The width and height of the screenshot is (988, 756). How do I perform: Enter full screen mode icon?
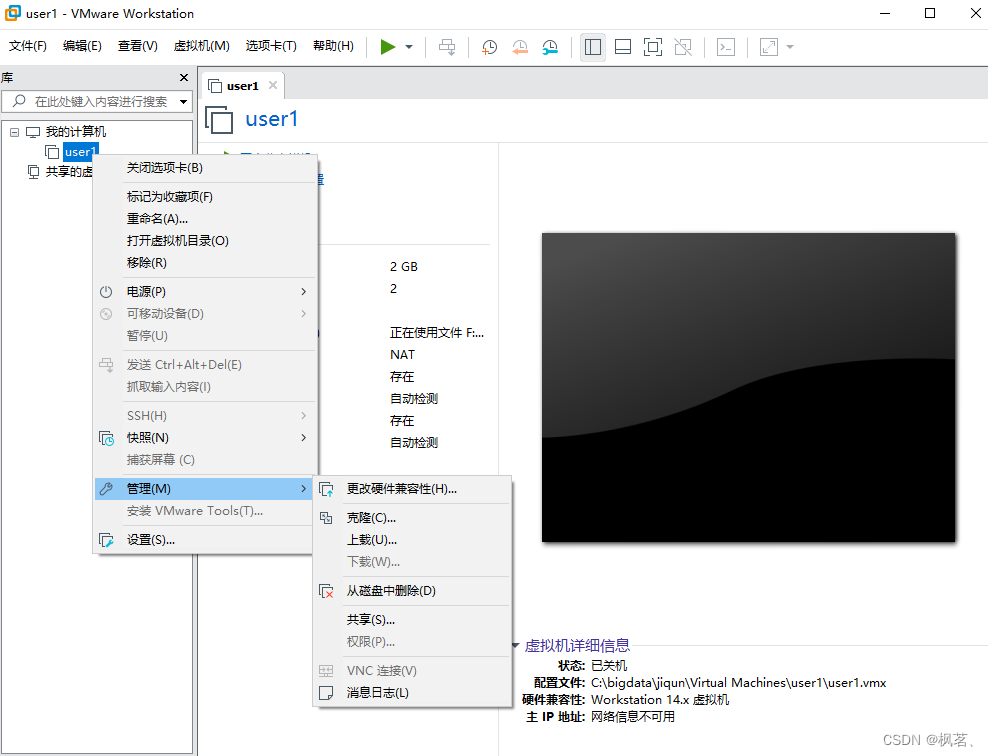click(x=653, y=47)
